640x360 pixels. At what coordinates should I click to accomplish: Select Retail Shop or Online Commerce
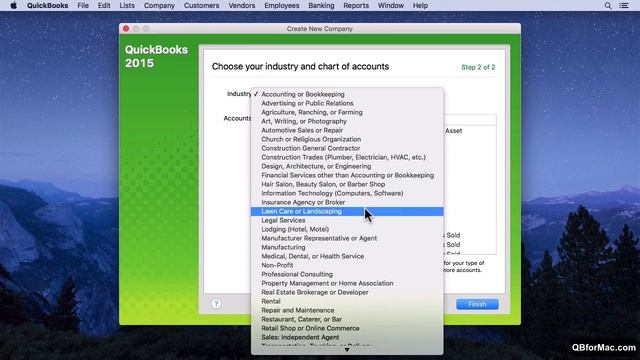click(x=347, y=328)
